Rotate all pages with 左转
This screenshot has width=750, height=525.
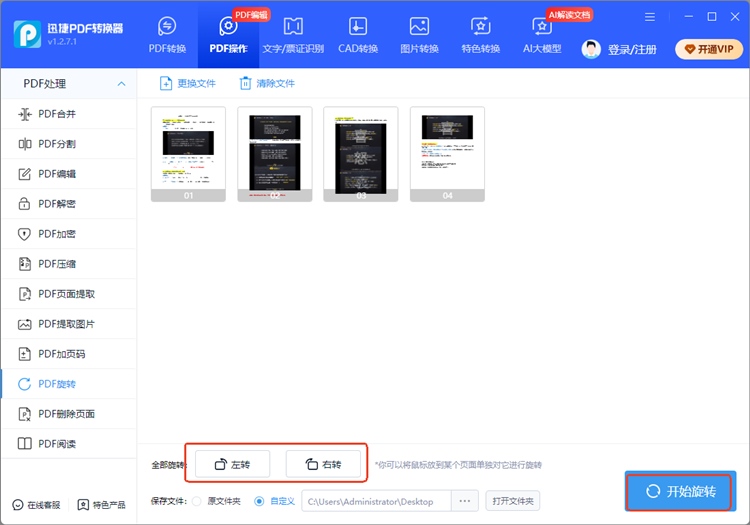[232, 464]
